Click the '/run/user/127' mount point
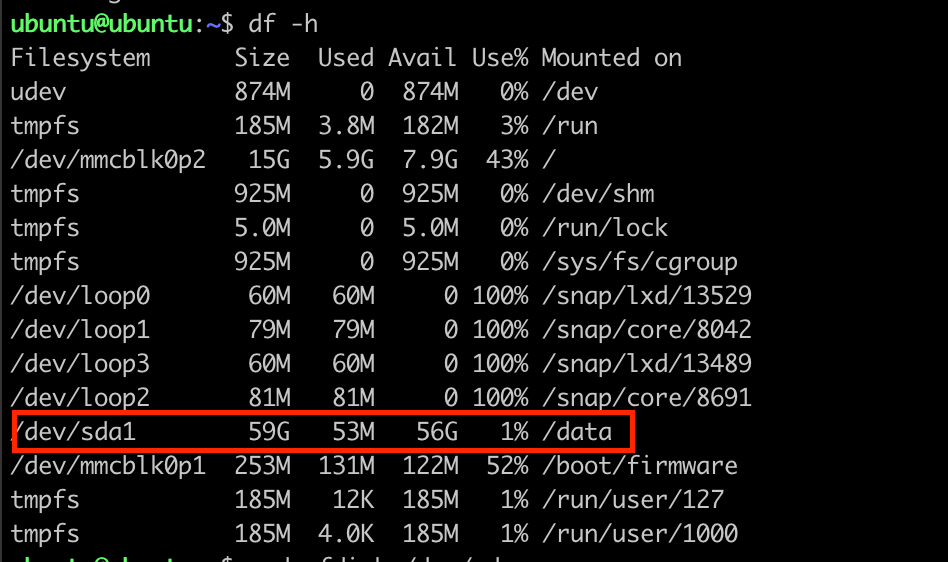This screenshot has width=948, height=562. pos(633,500)
